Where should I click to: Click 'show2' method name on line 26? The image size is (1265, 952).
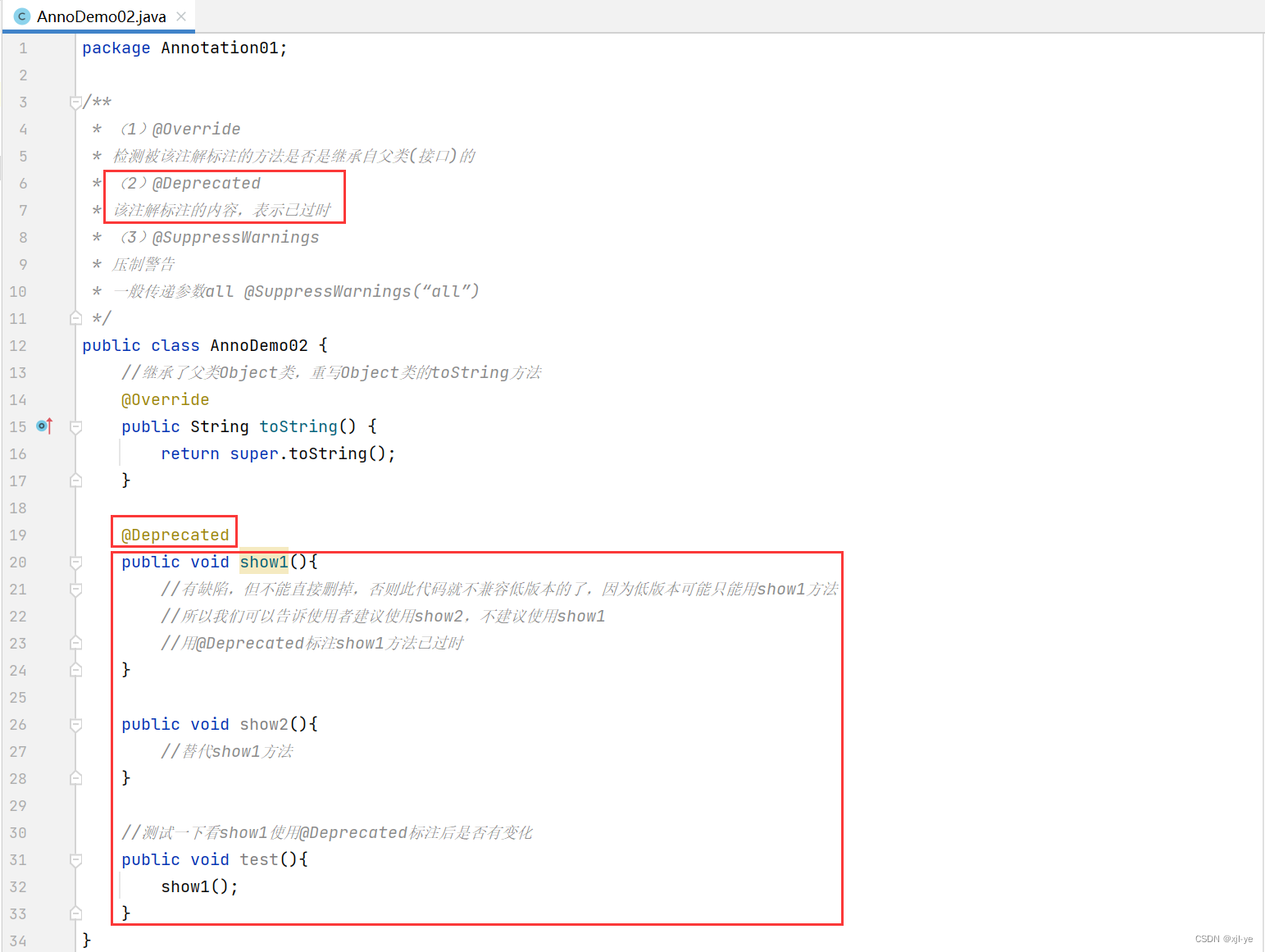pos(264,725)
